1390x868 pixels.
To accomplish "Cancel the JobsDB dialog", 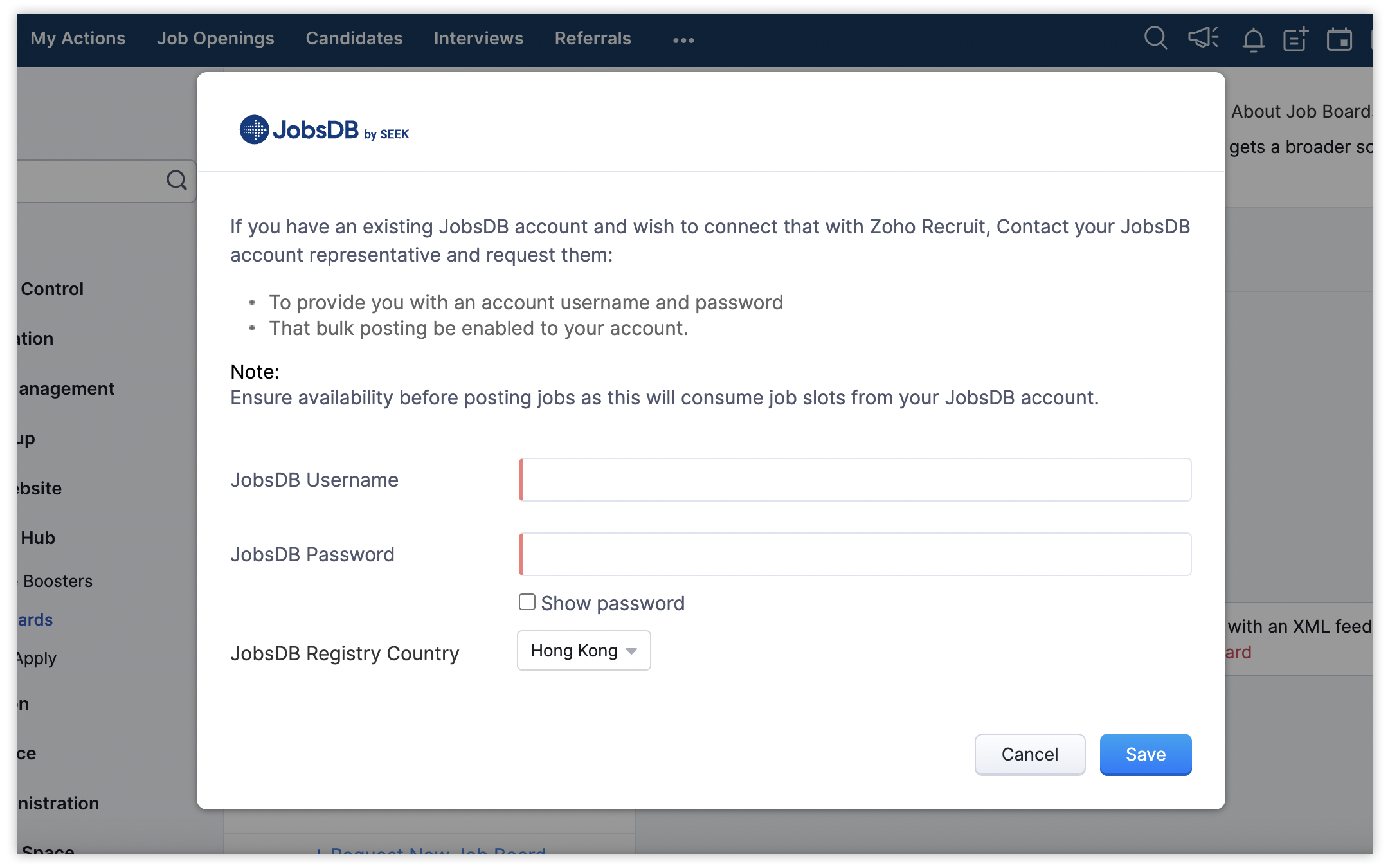I will pyautogui.click(x=1029, y=754).
